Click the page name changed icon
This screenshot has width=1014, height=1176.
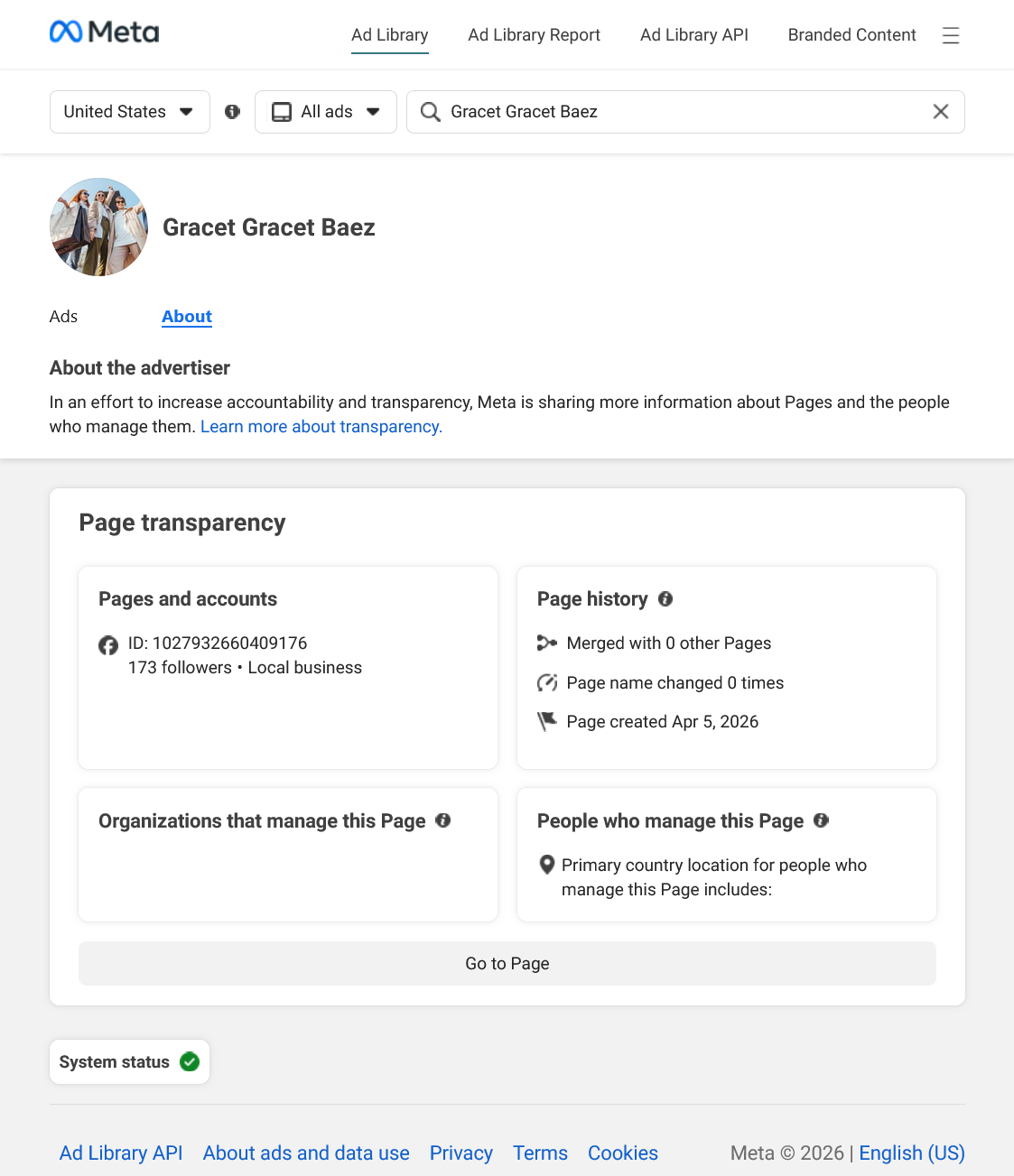click(546, 682)
